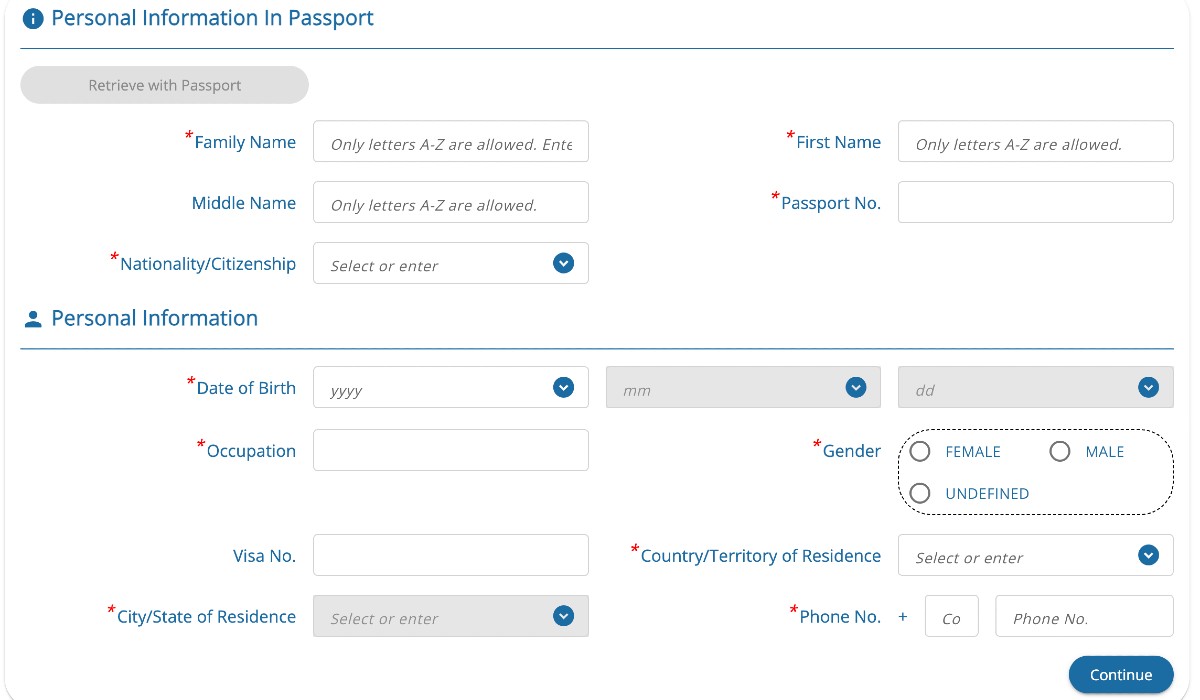
Task: Select the Middle Name input box
Action: coord(451,202)
